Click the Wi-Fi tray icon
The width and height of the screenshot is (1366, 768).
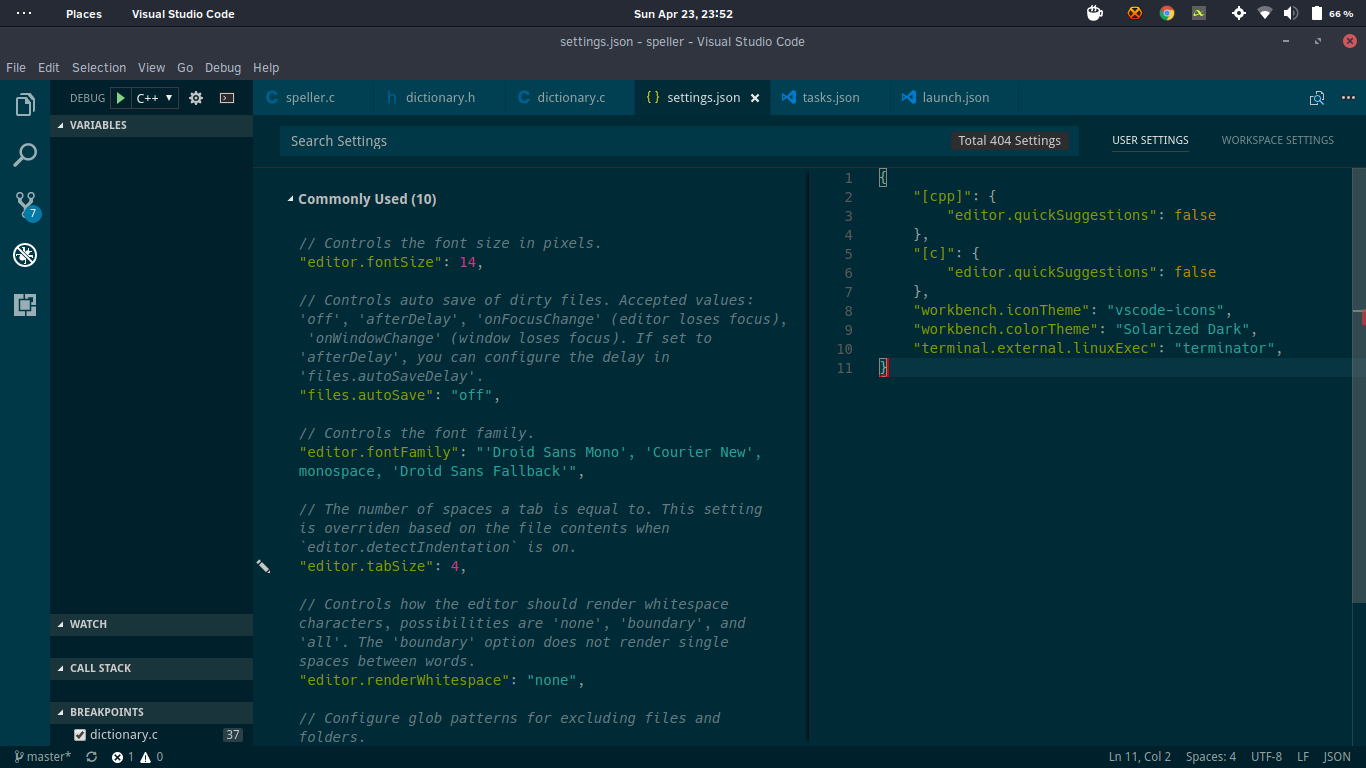coord(1265,13)
